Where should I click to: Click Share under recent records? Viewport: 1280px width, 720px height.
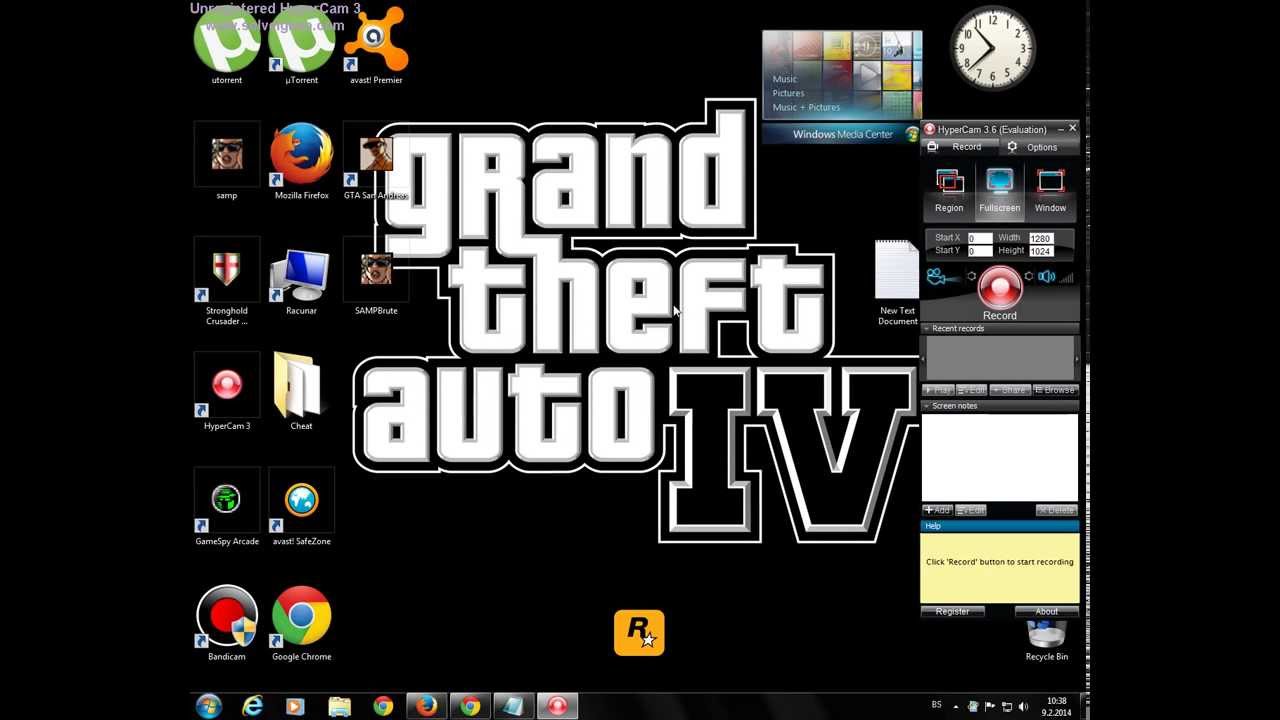coord(1010,390)
